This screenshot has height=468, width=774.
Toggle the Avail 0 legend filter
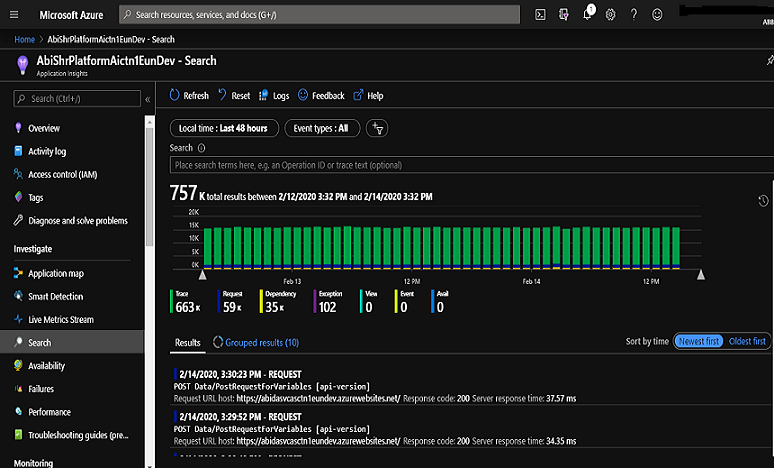[440, 302]
